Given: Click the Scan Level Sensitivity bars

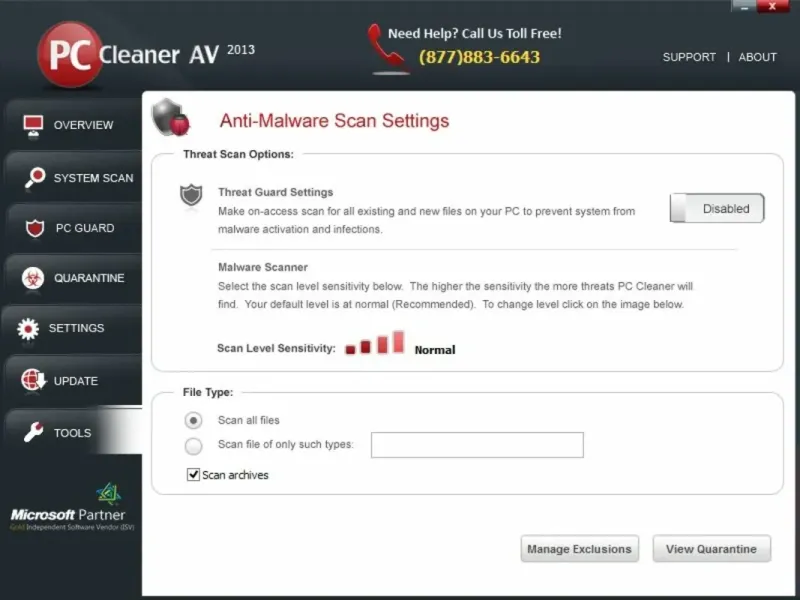Looking at the screenshot, I should (375, 343).
